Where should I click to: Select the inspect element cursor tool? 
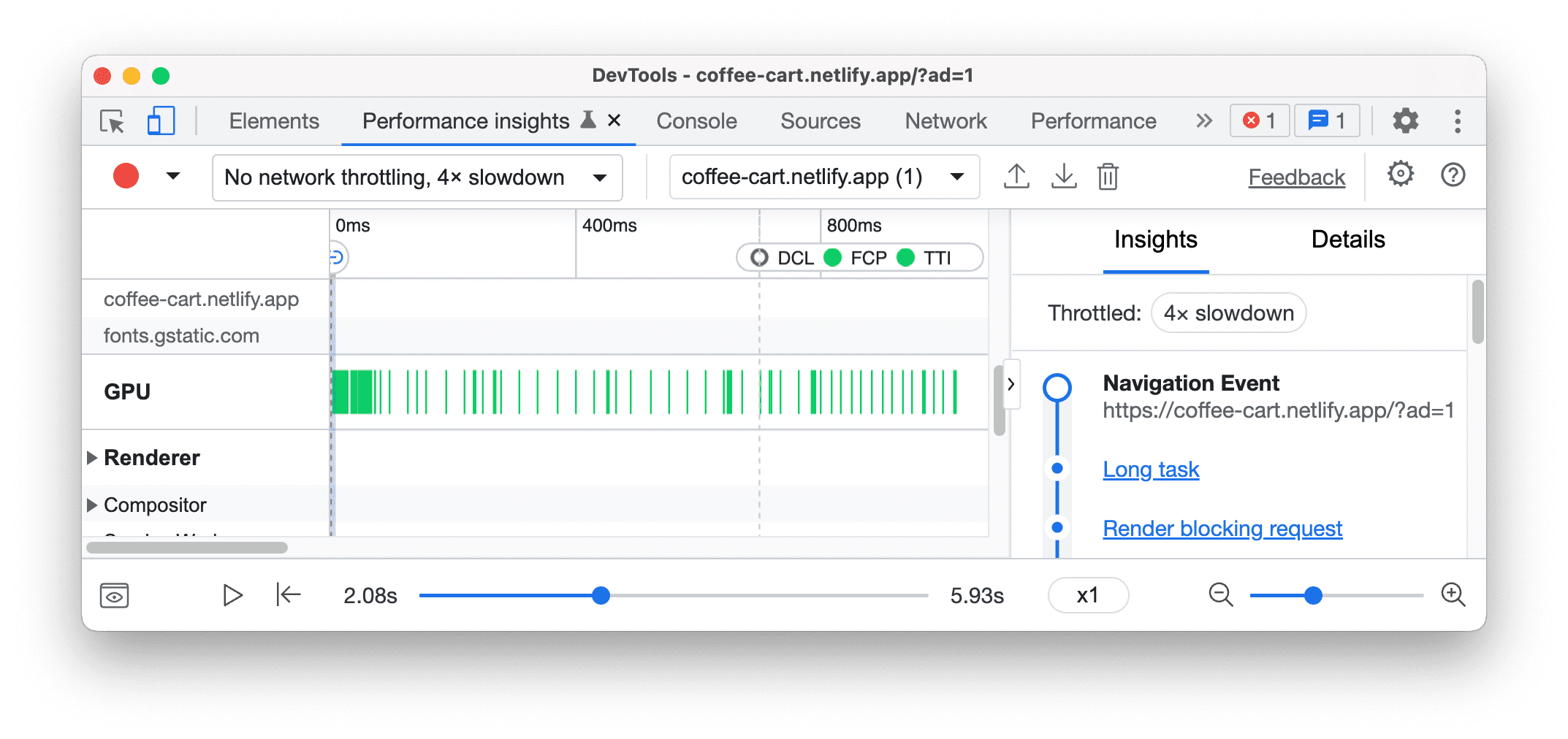(x=111, y=120)
